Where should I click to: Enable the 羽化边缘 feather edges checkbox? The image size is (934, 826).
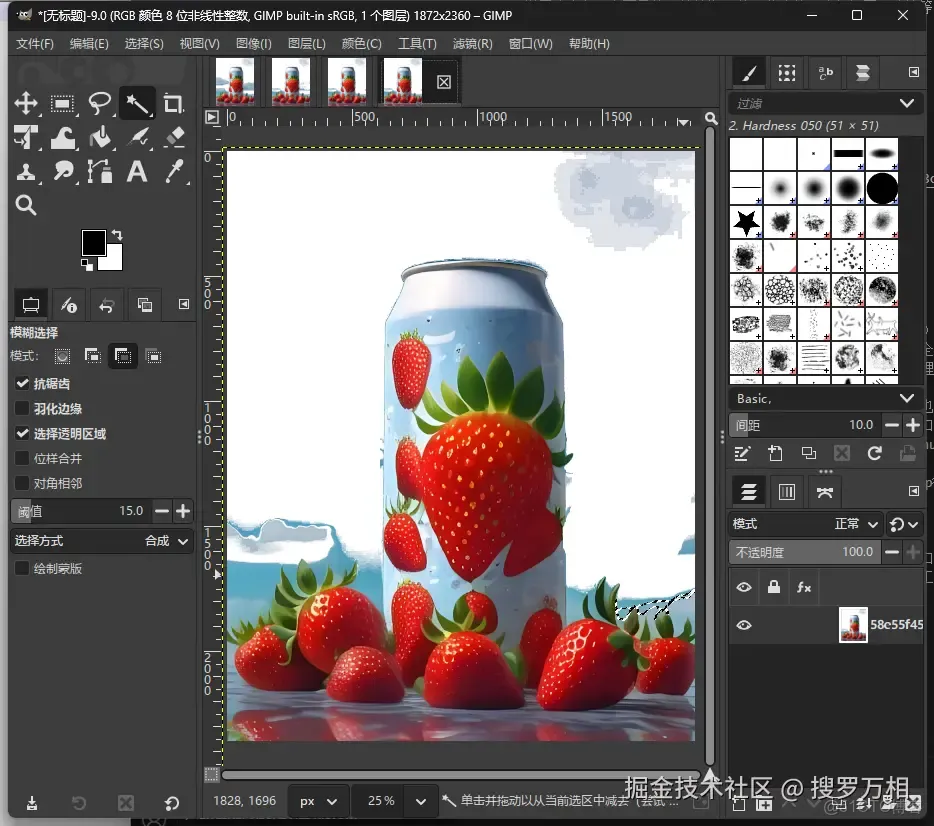(x=22, y=409)
